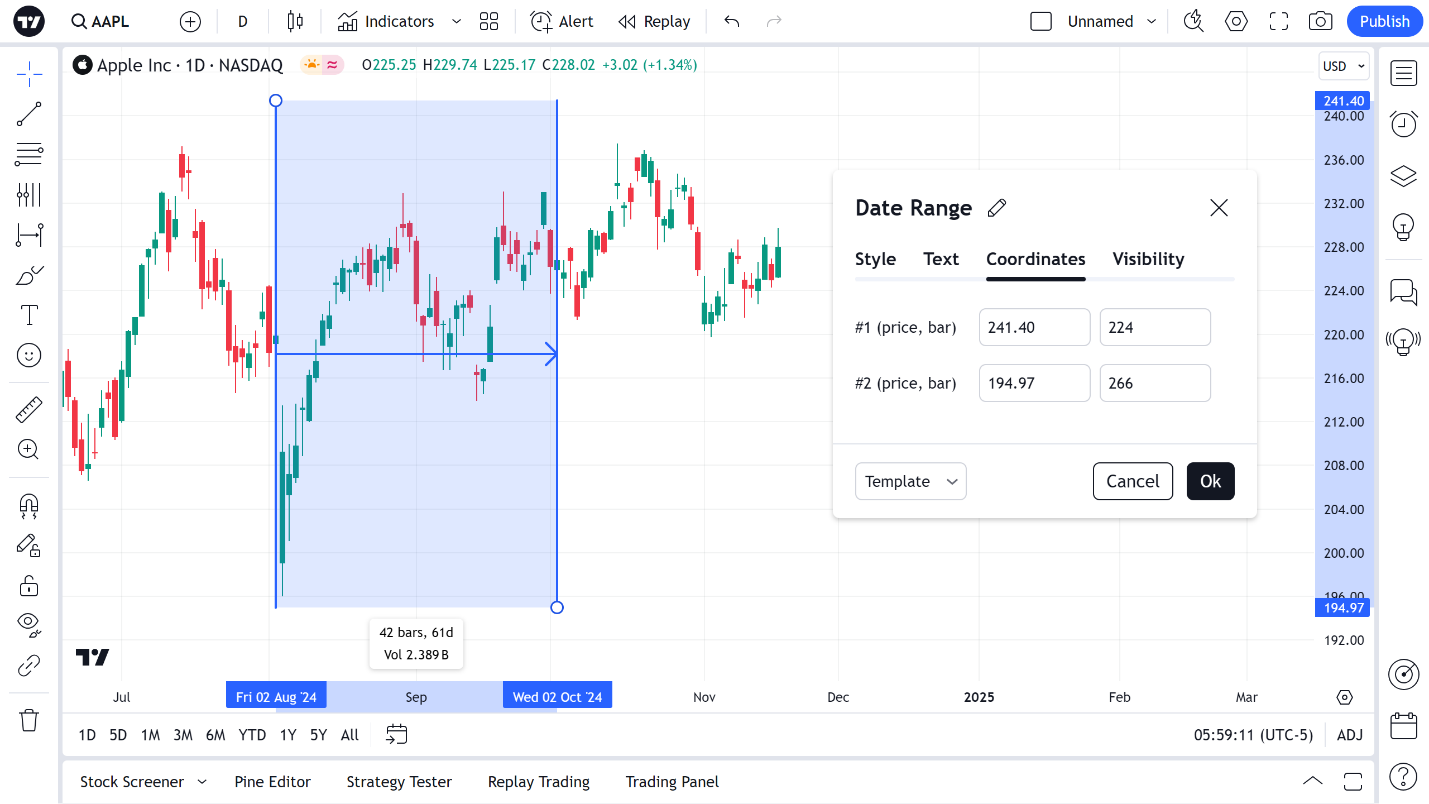Screen dimensions: 1429x804
Task: Confirm with the Ok button
Action: coord(1211,481)
